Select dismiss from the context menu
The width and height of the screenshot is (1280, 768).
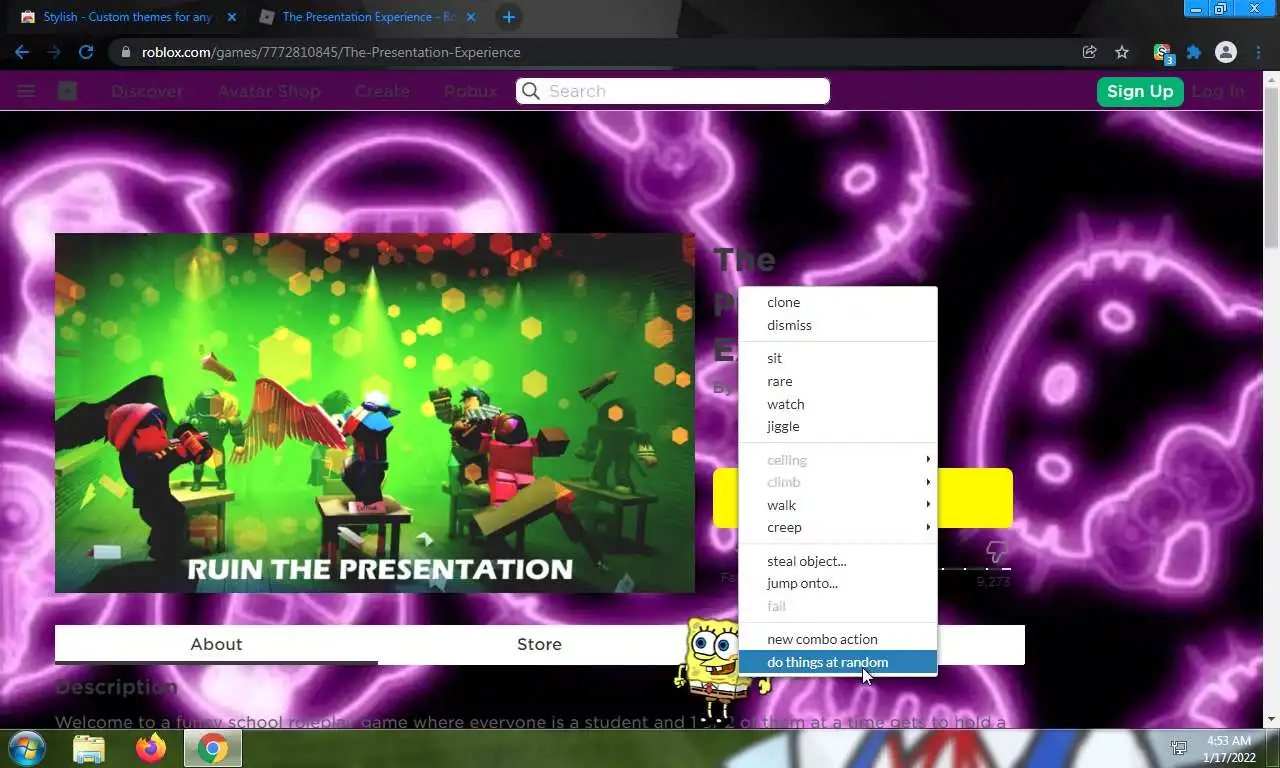point(837,325)
